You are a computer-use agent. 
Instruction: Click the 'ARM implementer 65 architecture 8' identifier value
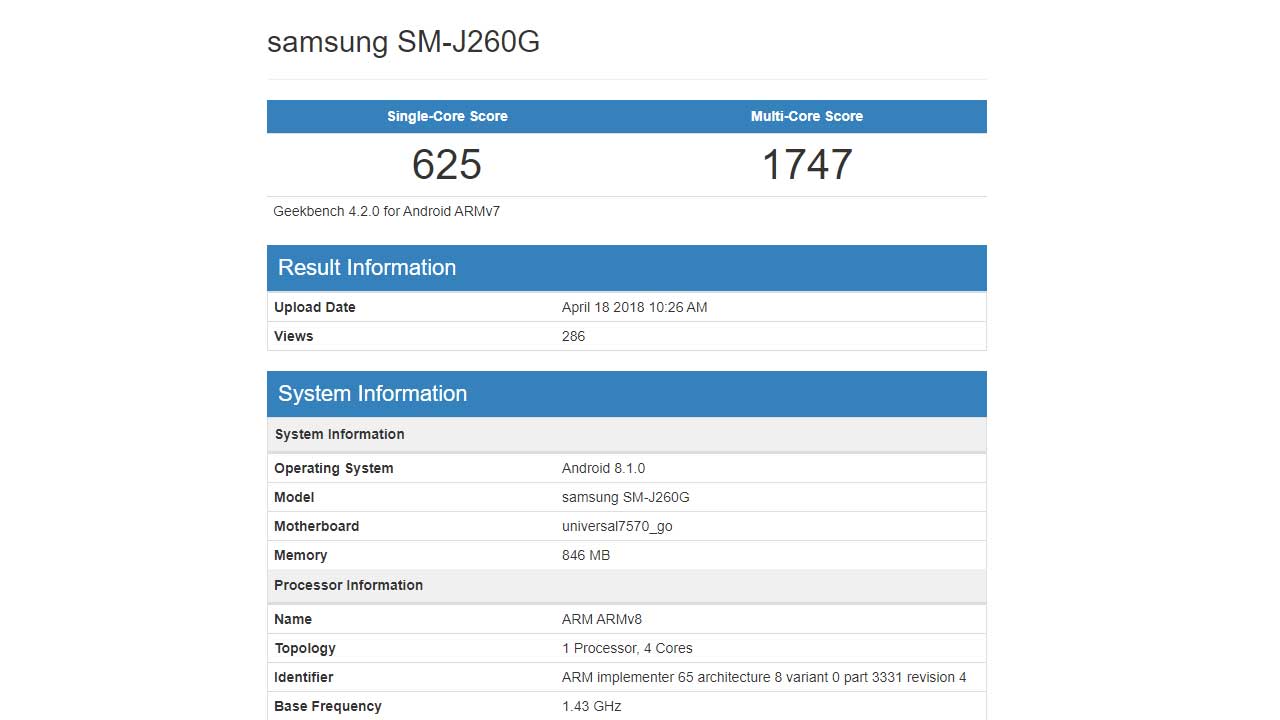[764, 677]
